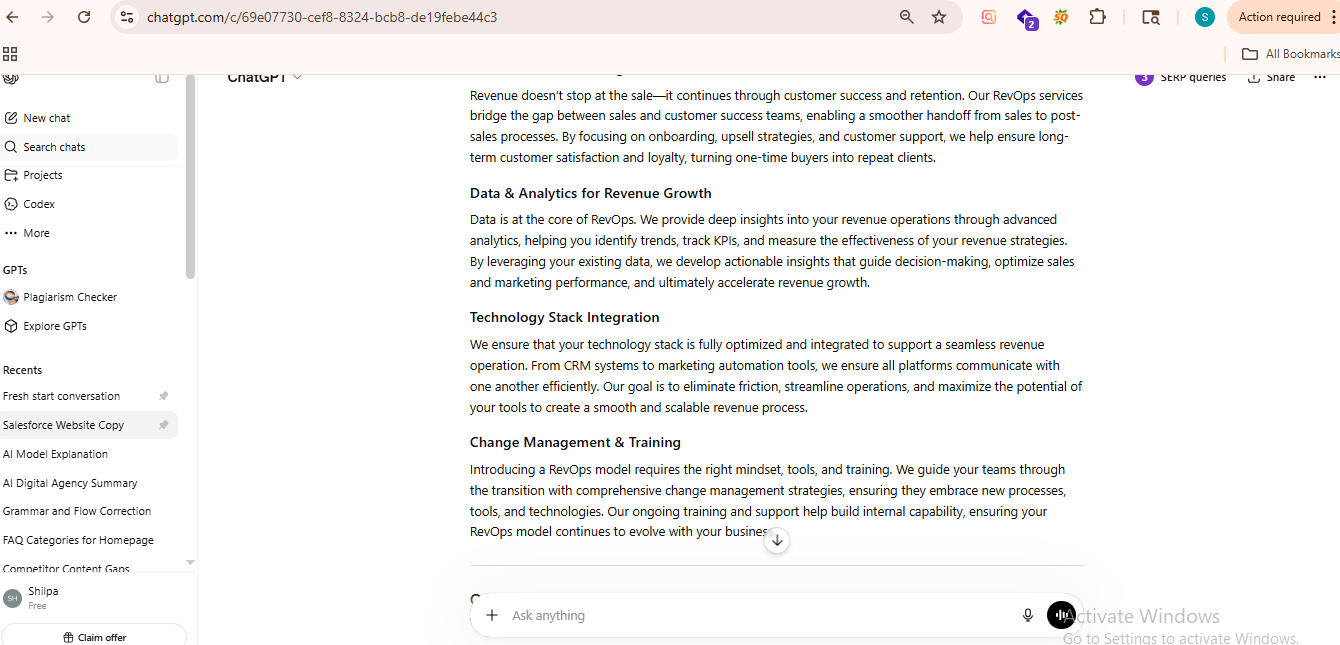The height and width of the screenshot is (645, 1340).
Task: Open the blue extension with badge 2
Action: [x=1026, y=18]
